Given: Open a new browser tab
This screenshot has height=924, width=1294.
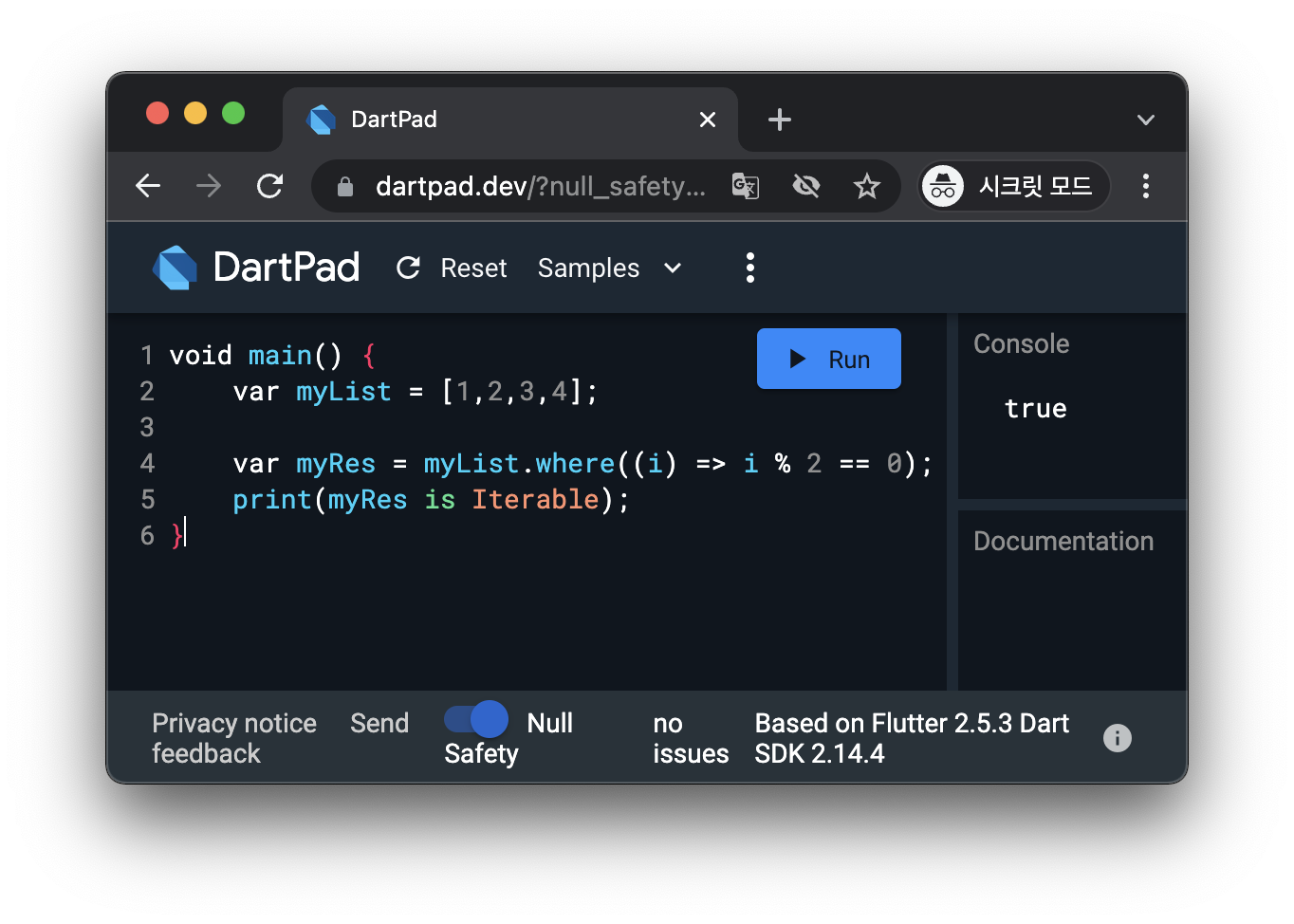Looking at the screenshot, I should (x=780, y=120).
